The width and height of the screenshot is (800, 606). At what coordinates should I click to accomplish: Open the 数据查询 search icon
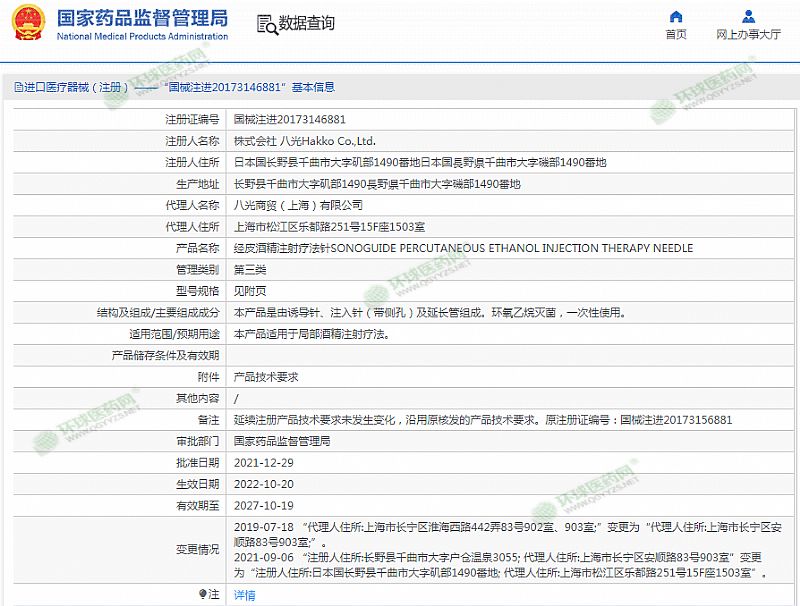(265, 24)
